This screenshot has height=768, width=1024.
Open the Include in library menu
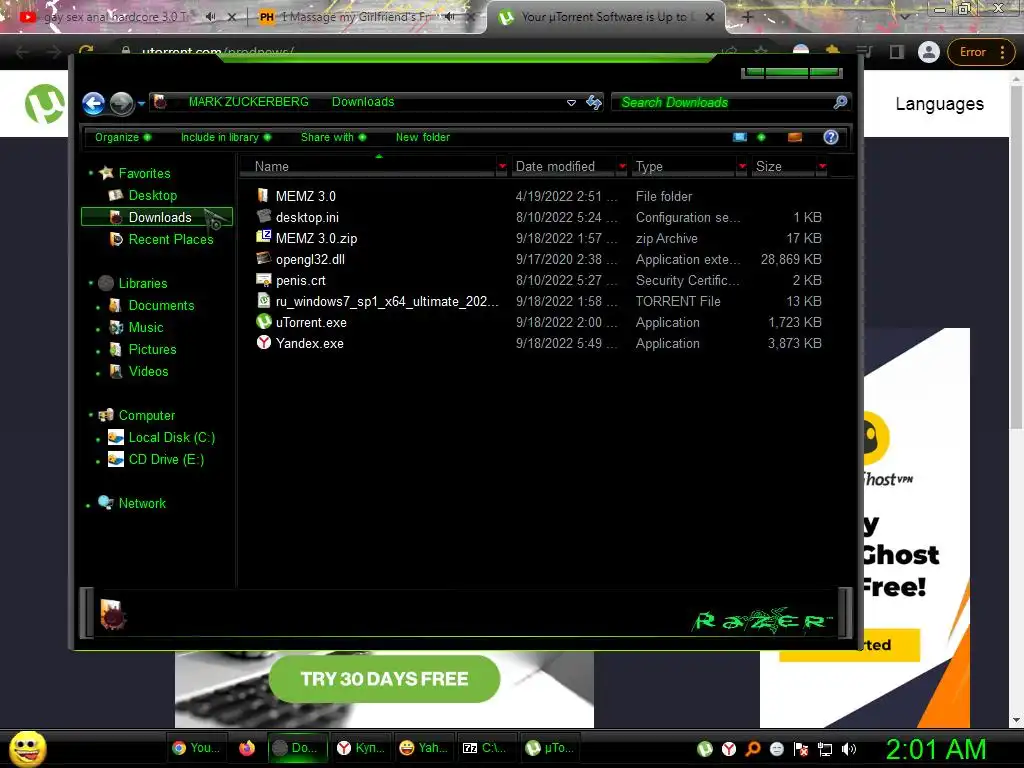pyautogui.click(x=225, y=137)
